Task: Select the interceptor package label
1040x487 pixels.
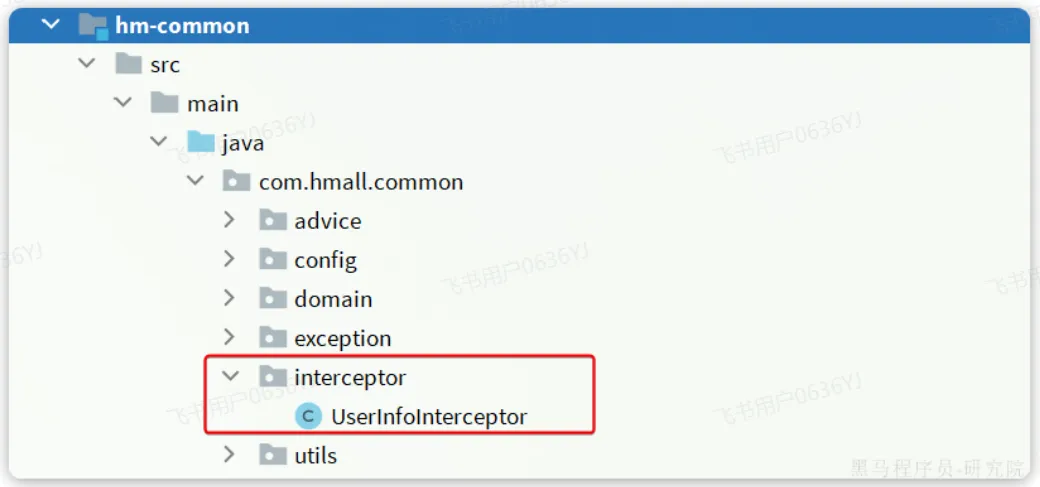Action: point(350,377)
